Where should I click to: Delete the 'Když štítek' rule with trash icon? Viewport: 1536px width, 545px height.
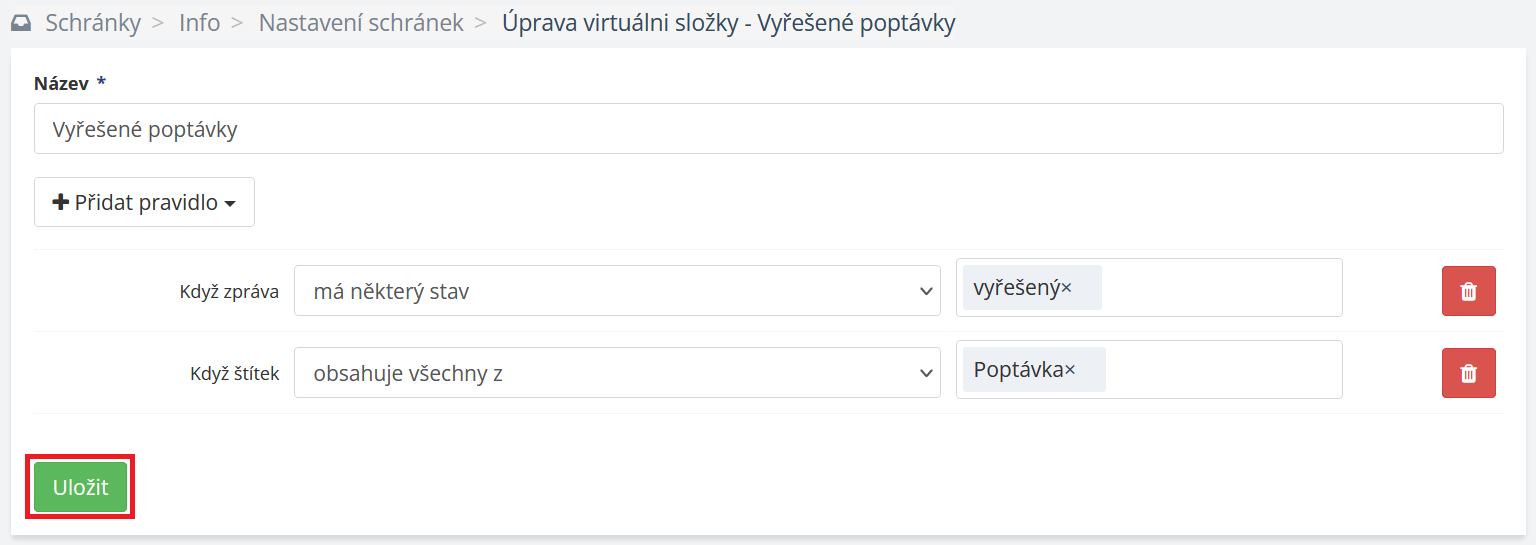[x=1468, y=373]
